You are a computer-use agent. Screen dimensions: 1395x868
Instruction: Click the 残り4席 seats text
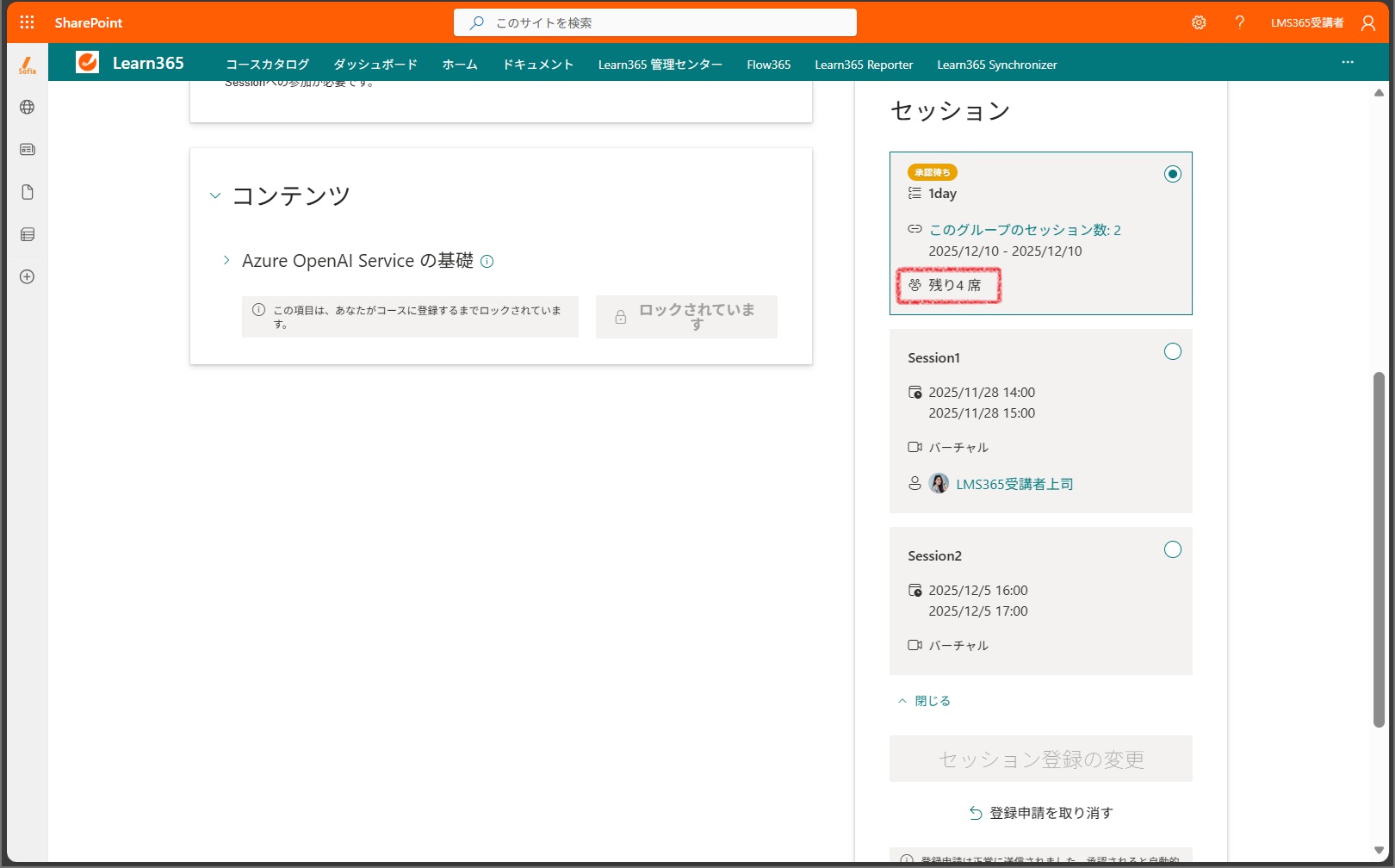point(955,285)
